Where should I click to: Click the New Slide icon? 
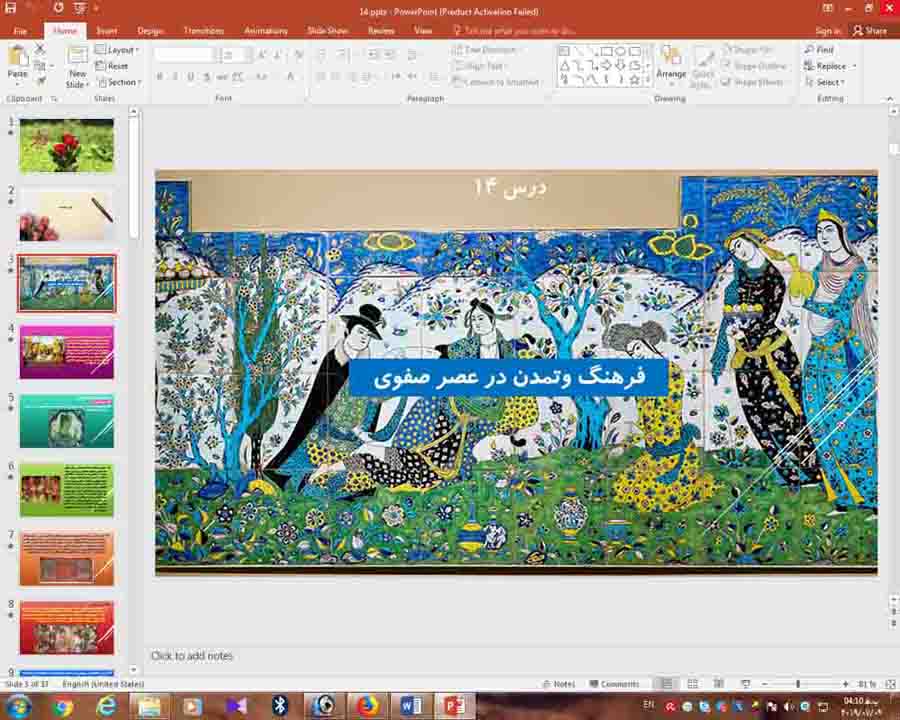coord(76,57)
